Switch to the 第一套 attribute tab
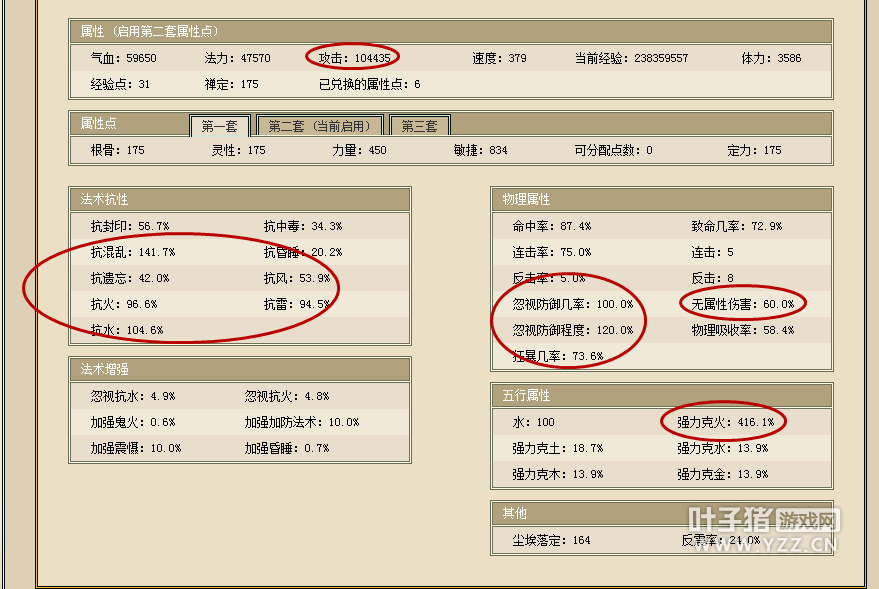The image size is (879, 589). coord(219,126)
